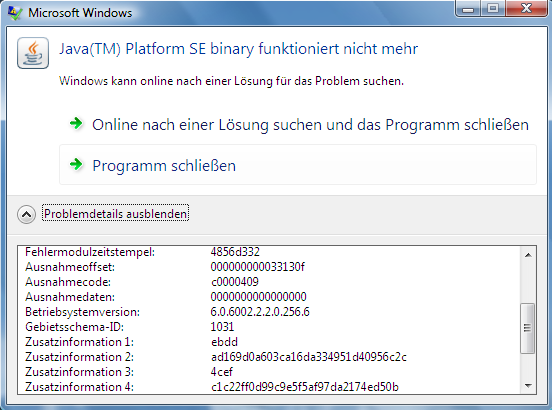Select the 'Zusatzinformation 2:' label
Image resolution: width=552 pixels, height=410 pixels.
coord(79,357)
